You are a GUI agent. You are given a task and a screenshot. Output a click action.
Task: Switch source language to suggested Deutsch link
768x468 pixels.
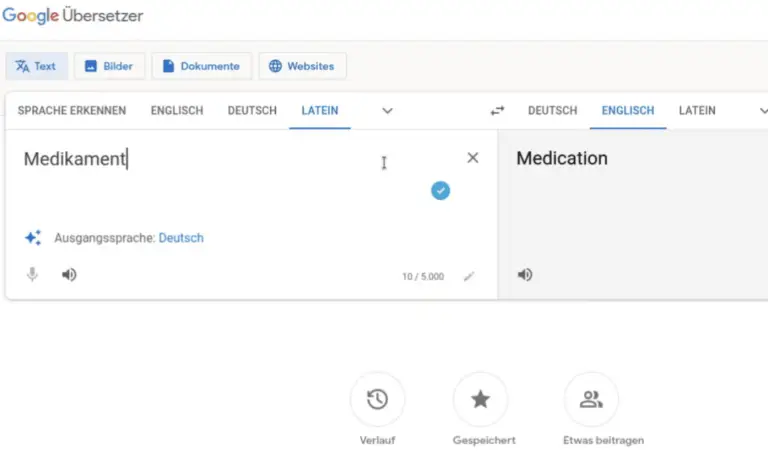[x=181, y=238]
